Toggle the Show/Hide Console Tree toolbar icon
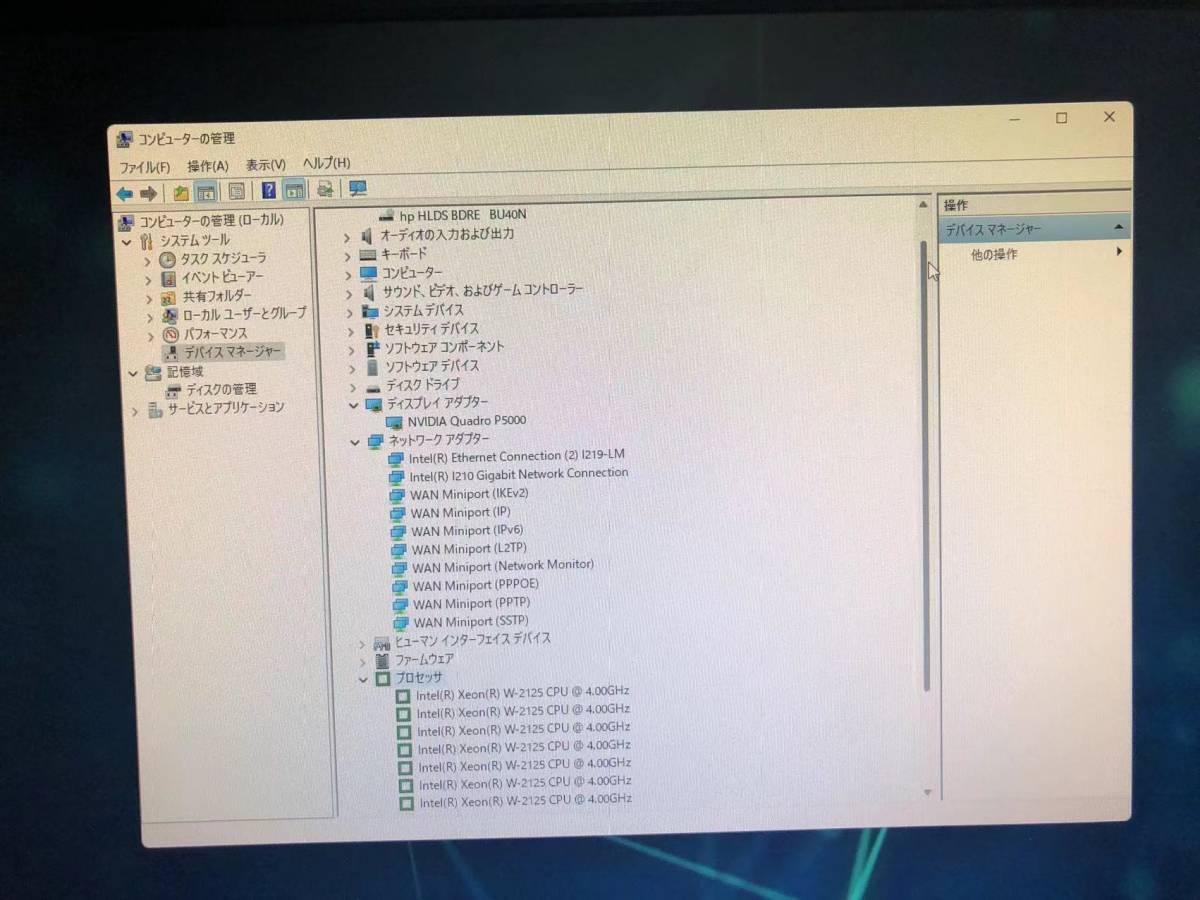 [206, 192]
